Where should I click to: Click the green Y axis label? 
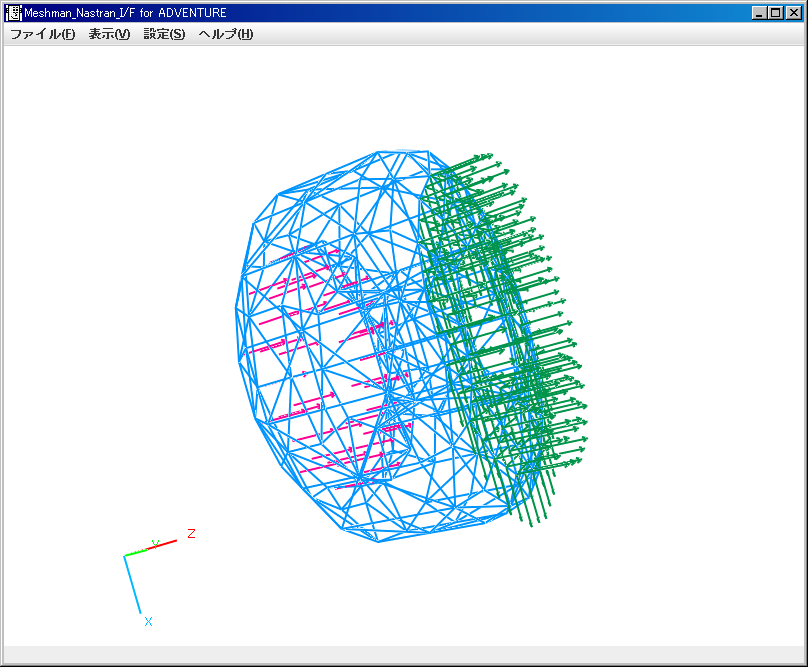pos(155,544)
